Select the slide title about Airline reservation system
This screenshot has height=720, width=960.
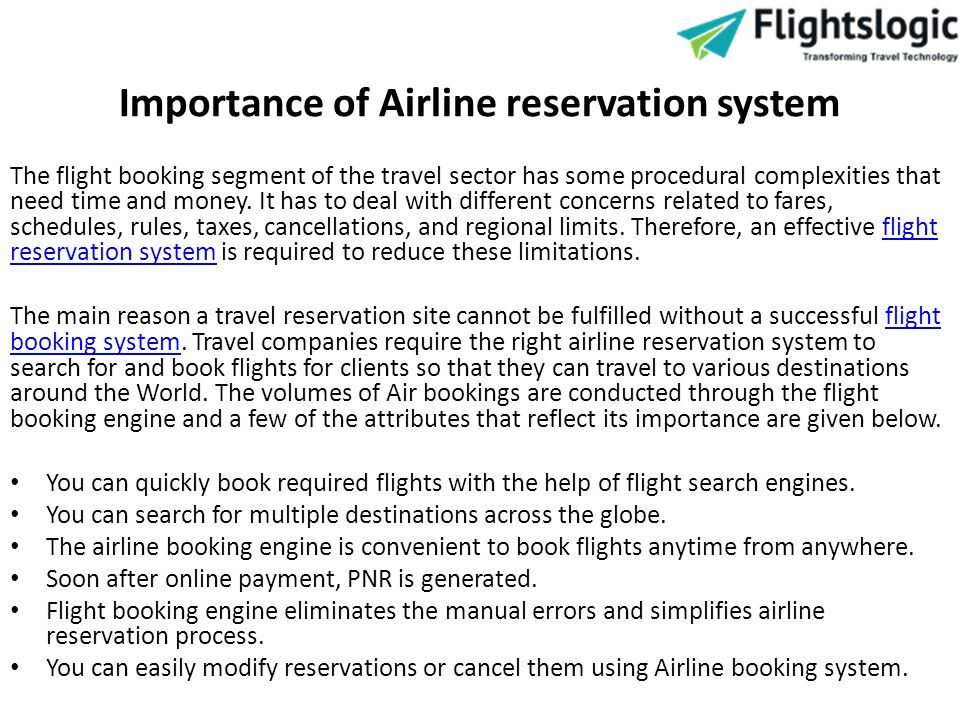point(479,102)
